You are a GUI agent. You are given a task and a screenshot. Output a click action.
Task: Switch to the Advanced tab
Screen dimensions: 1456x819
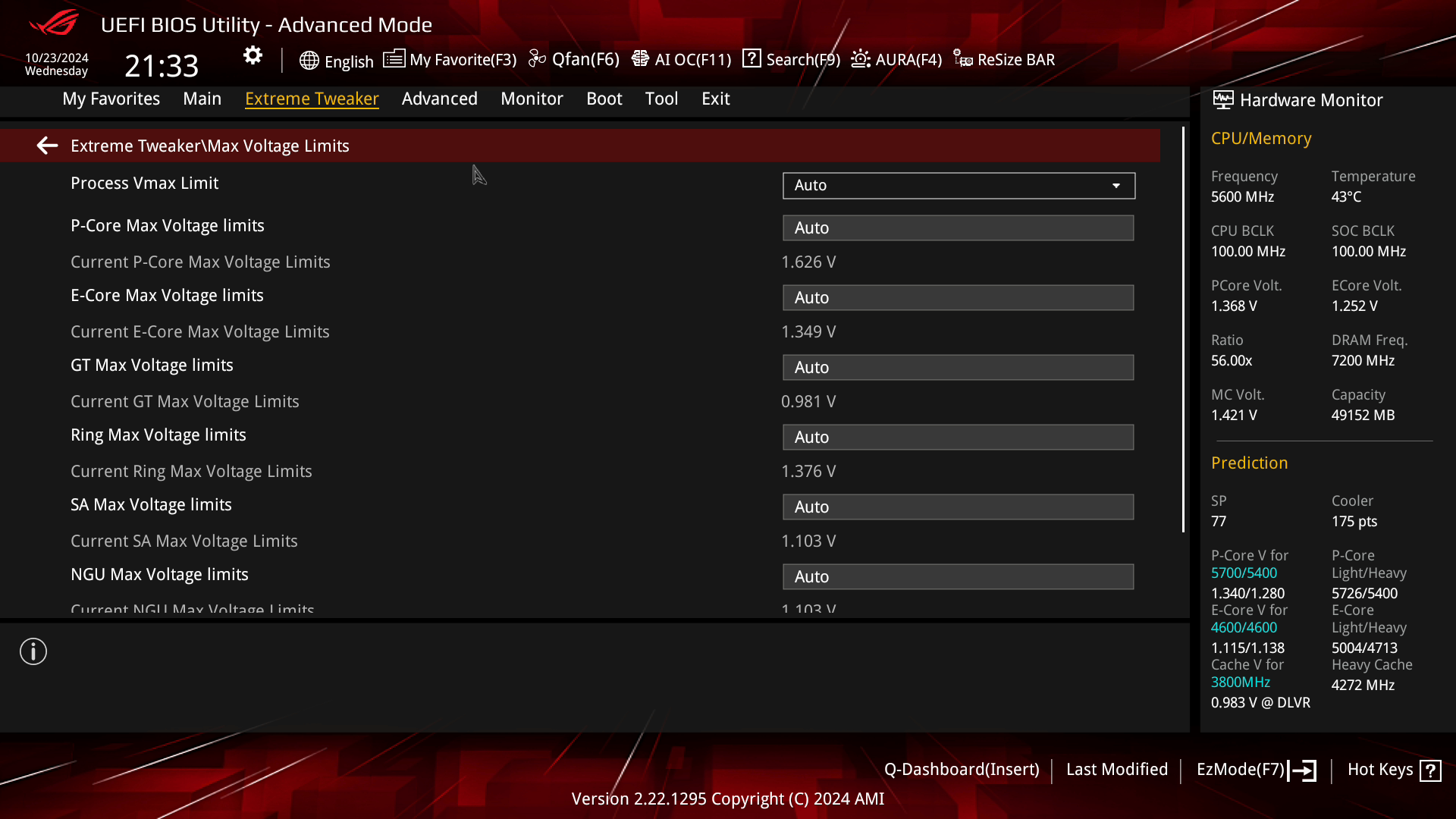tap(439, 99)
